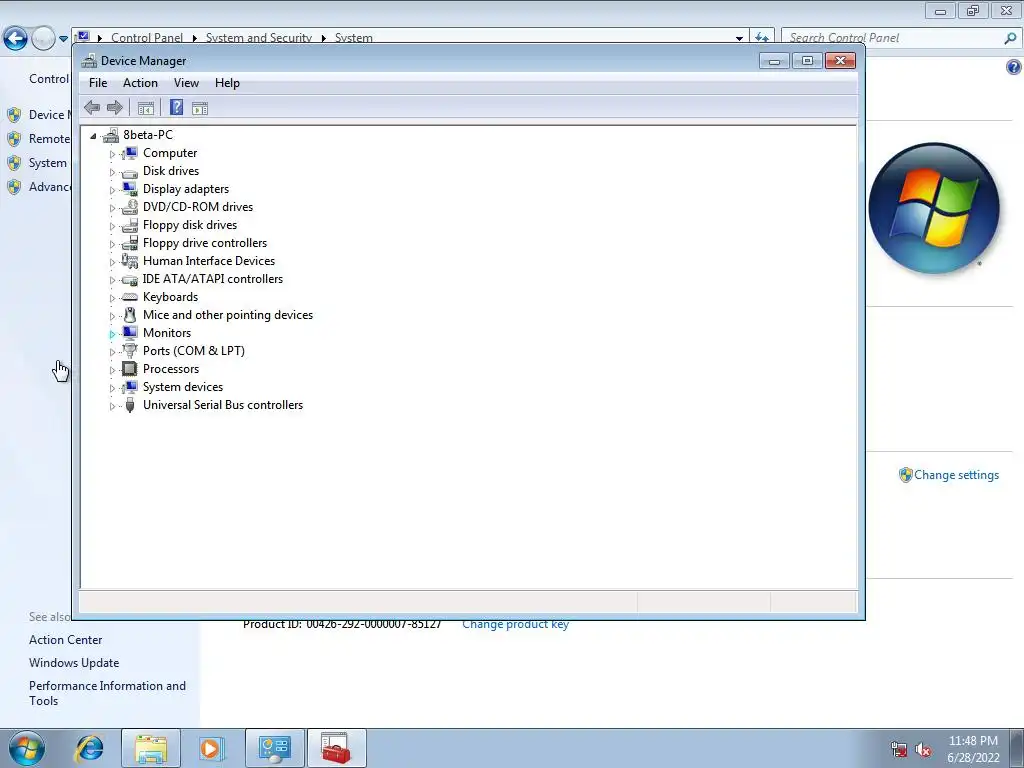
Task: Expand the Computer node arrow
Action: (x=112, y=154)
